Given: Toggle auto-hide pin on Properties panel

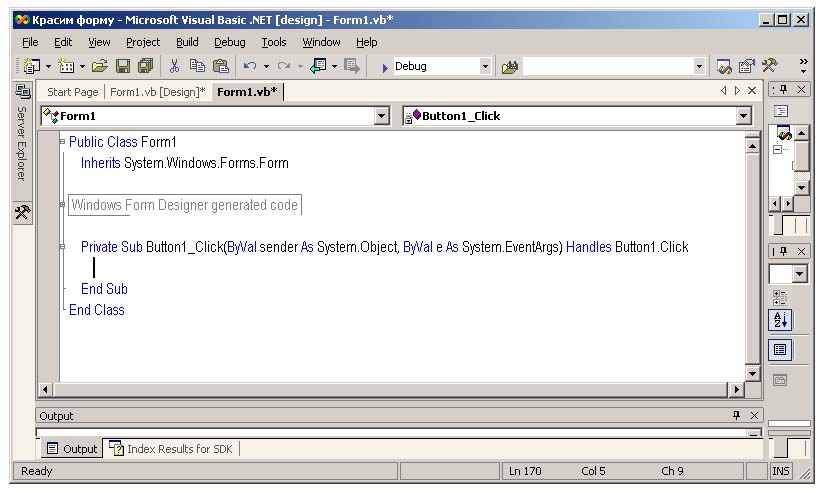Looking at the screenshot, I should pos(783,251).
